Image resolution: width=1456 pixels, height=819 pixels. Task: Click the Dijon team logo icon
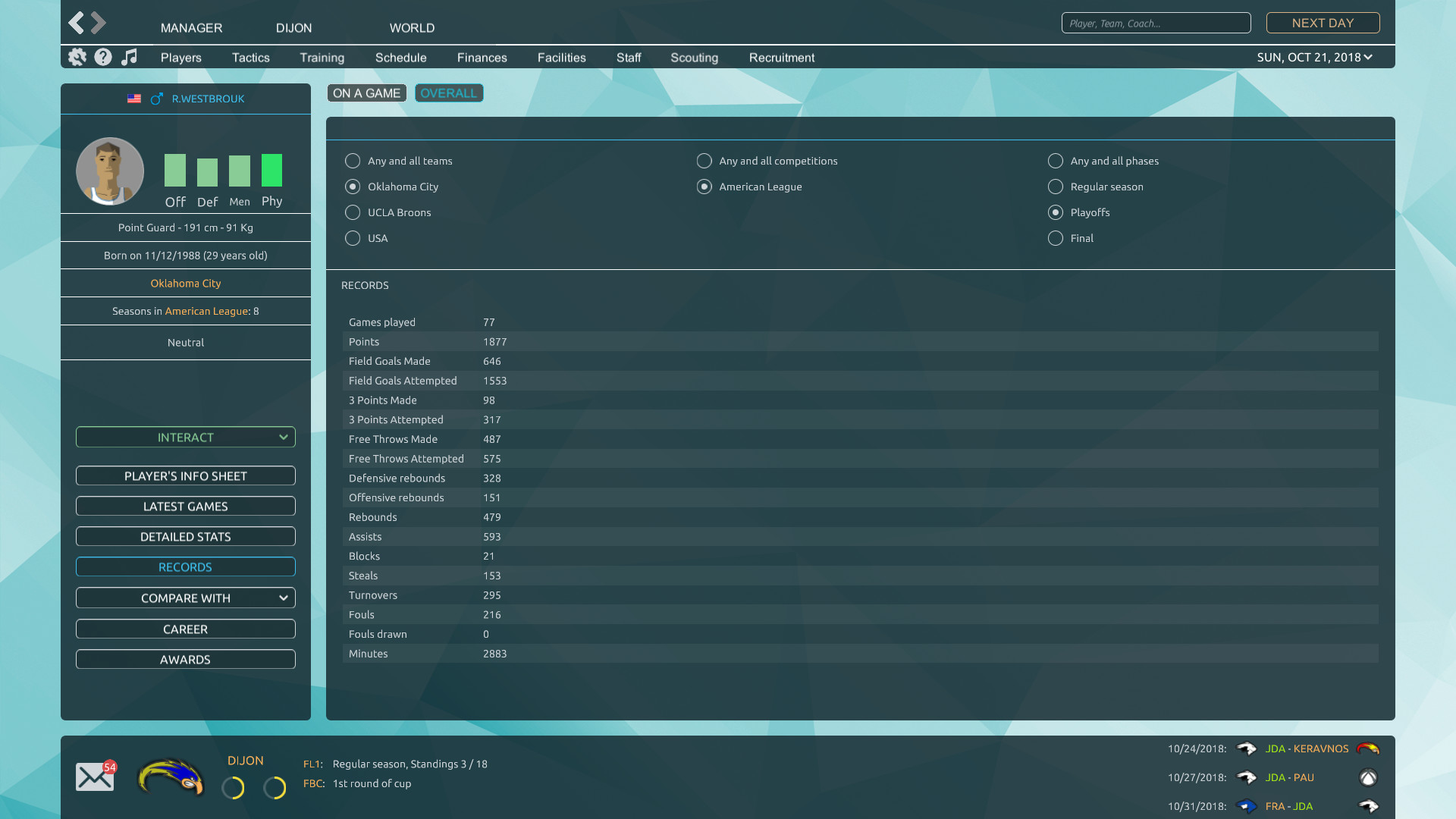(170, 779)
